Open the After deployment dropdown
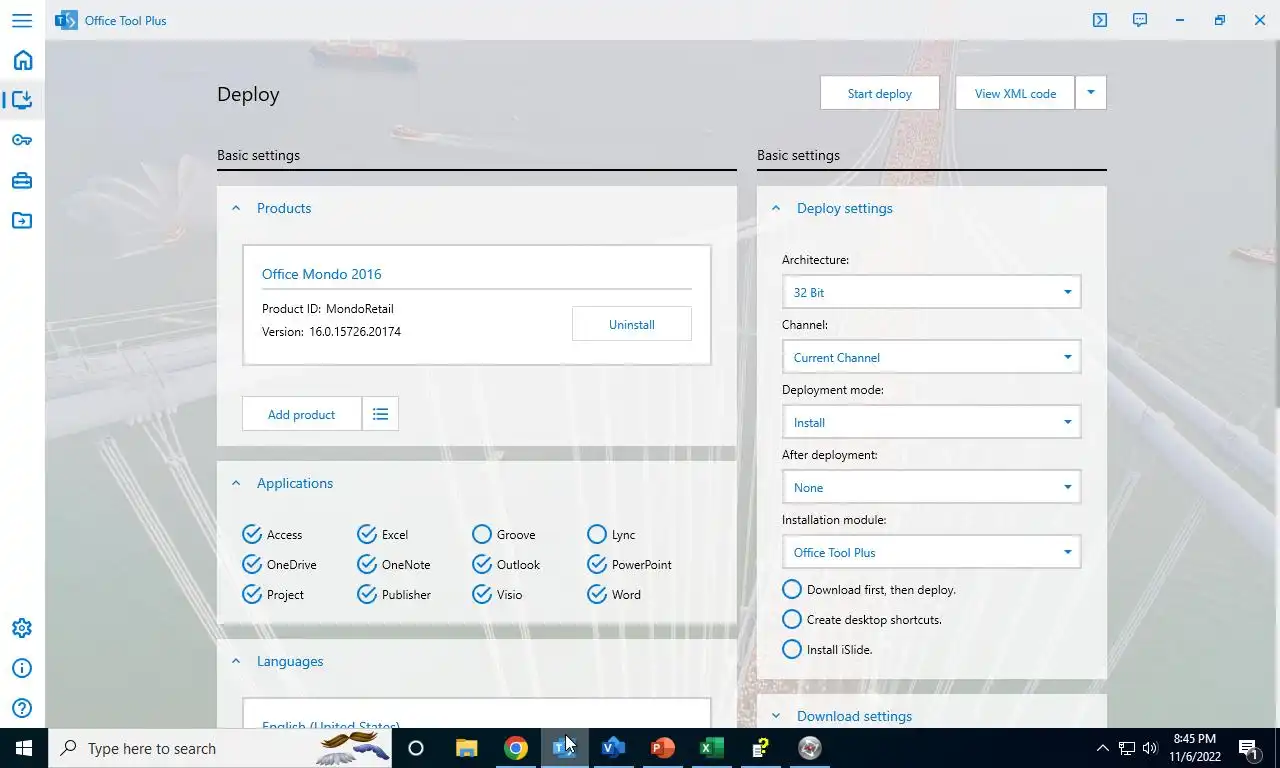1280x768 pixels. [x=931, y=487]
